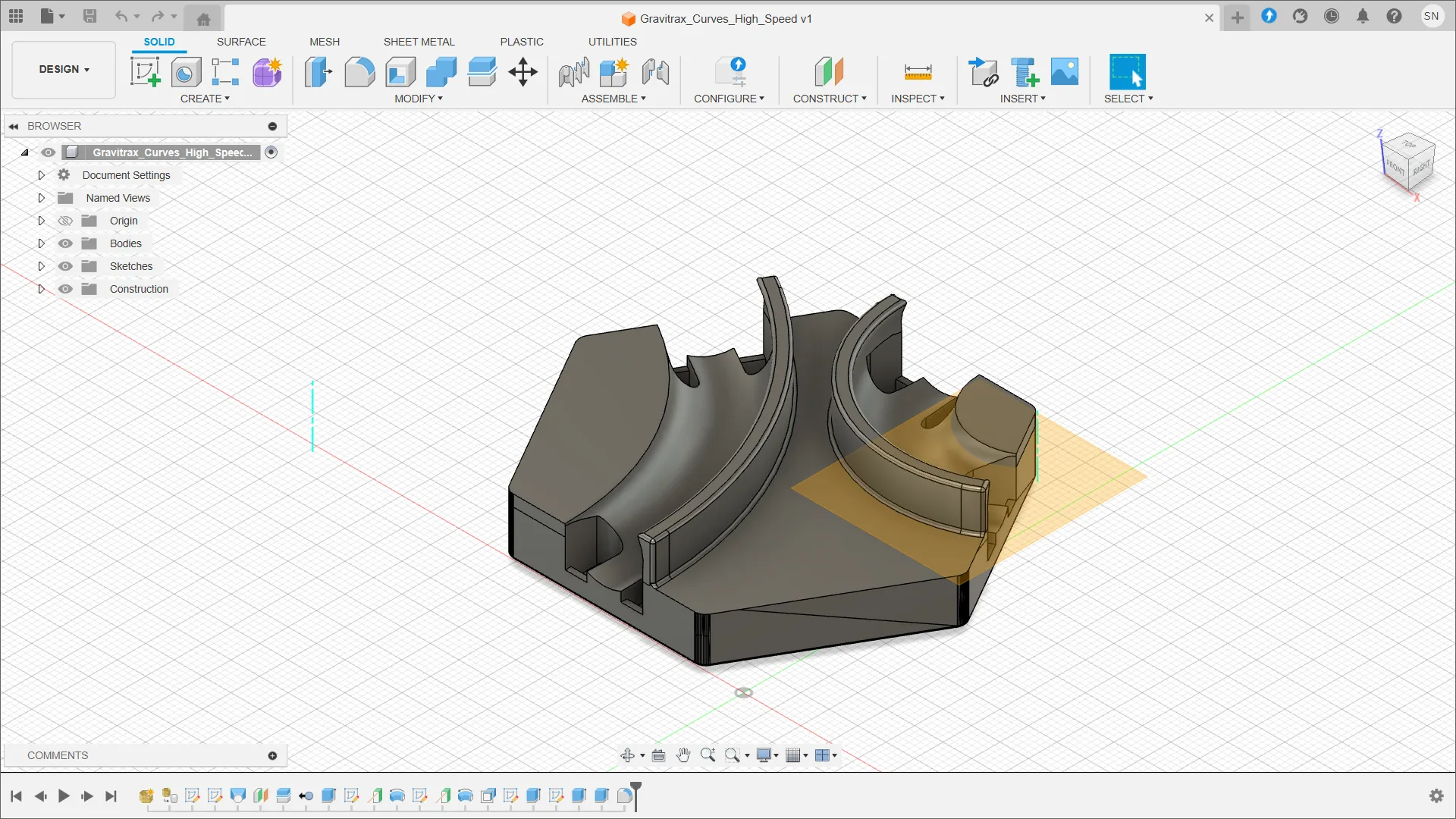Click the Offset Plane construct icon
The image size is (1456, 819).
pyautogui.click(x=829, y=72)
